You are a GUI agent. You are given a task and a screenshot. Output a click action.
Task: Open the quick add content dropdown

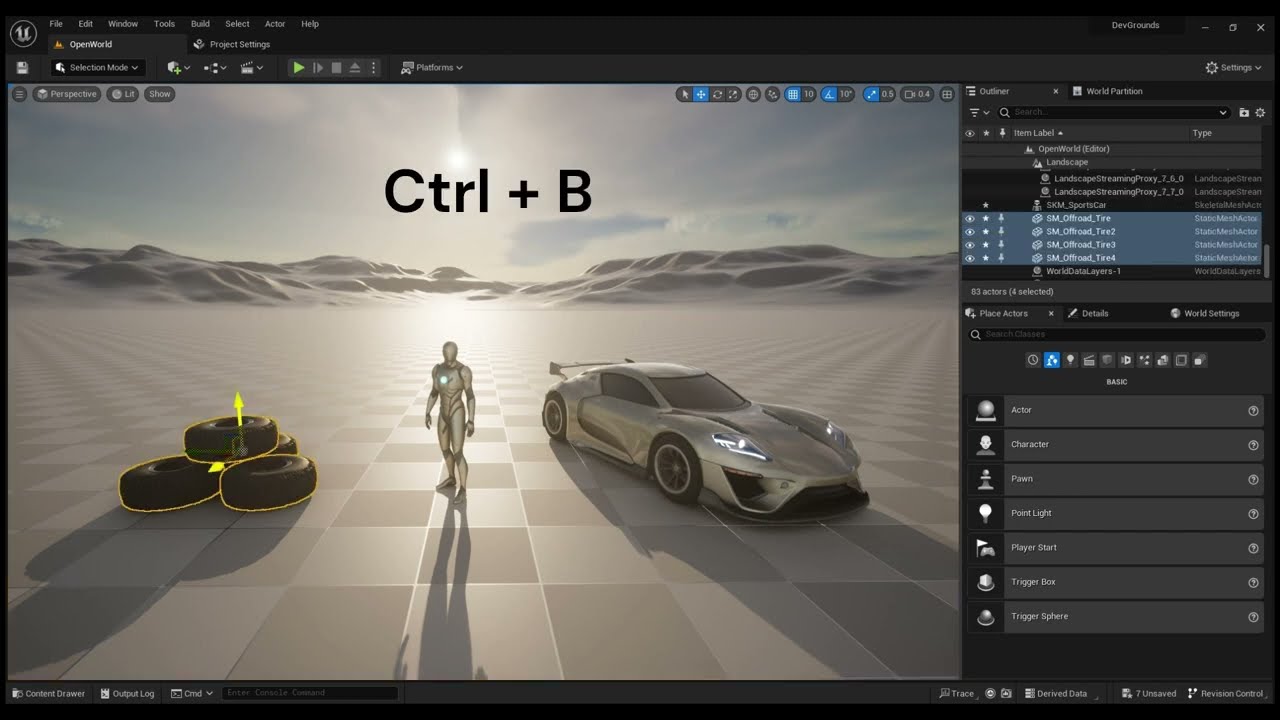coord(179,67)
